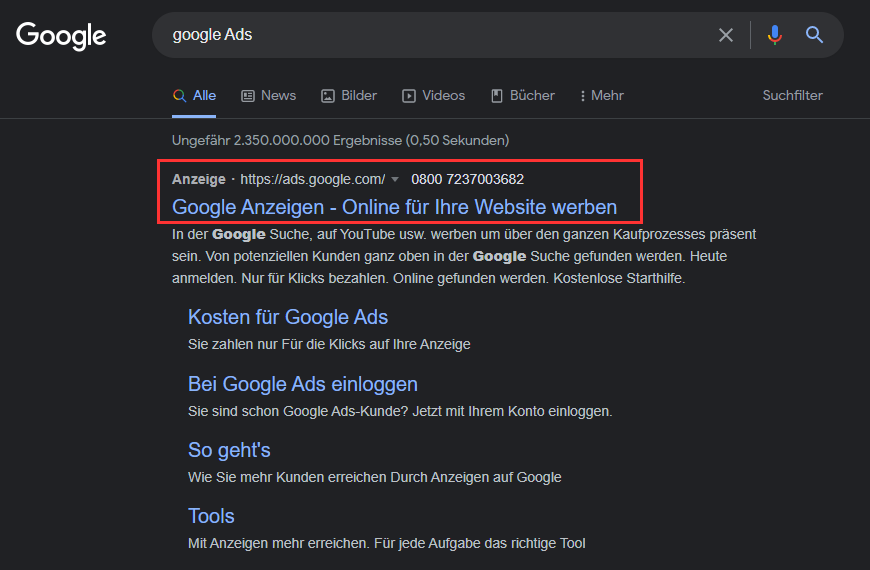Viewport: 870px width, 570px height.
Task: Open Kosten für Google Ads link
Action: pyautogui.click(x=288, y=317)
